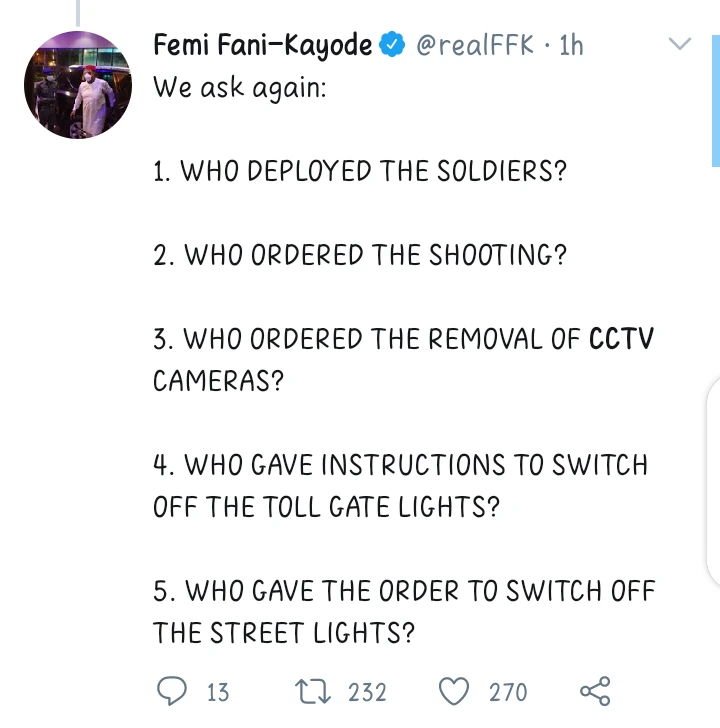
Task: Like the tweet with the heart icon
Action: [455, 691]
